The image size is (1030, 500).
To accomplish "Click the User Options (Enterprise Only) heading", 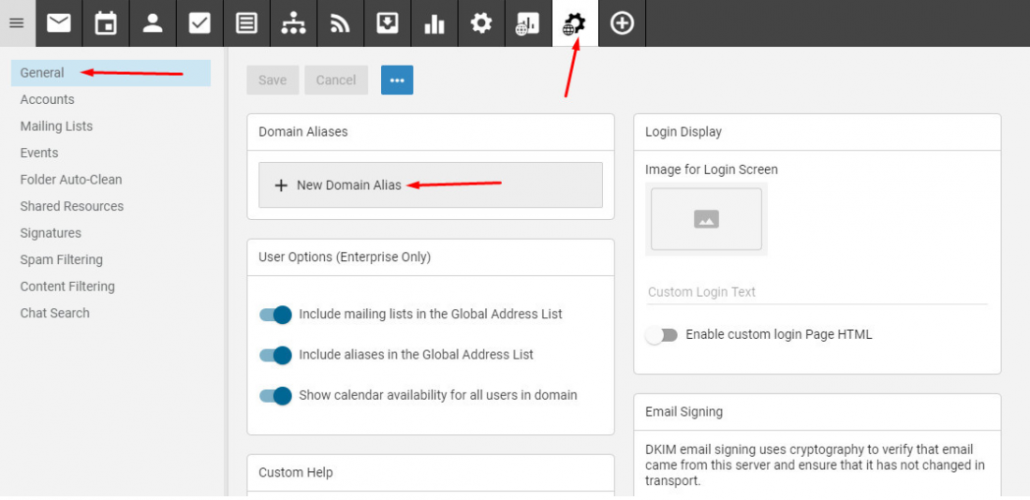I will (x=345, y=258).
